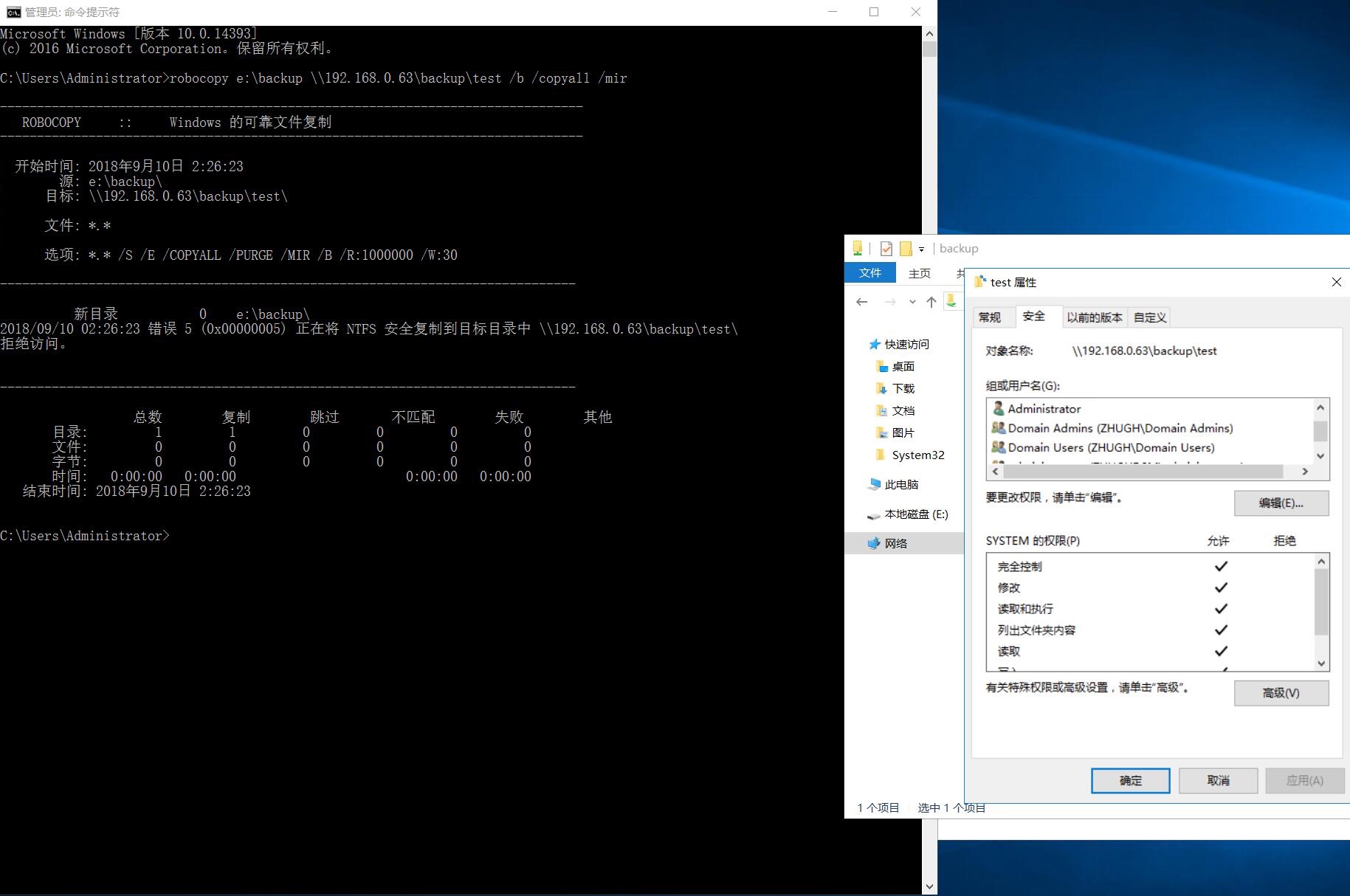
Task: Close the test 属性 dialog
Action: pyautogui.click(x=1336, y=282)
